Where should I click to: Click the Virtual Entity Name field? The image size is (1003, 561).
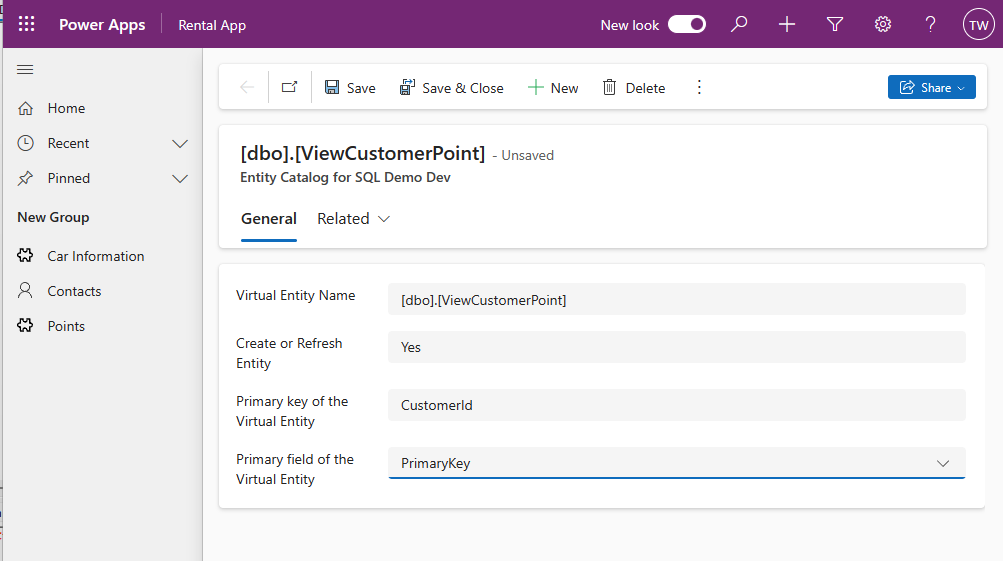(677, 299)
